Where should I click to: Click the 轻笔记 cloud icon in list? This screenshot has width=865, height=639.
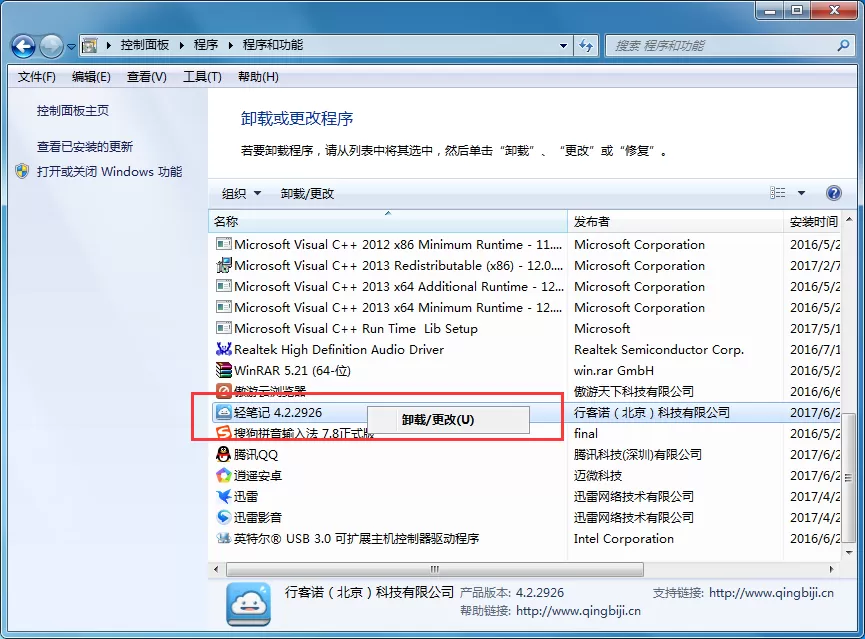pos(223,412)
